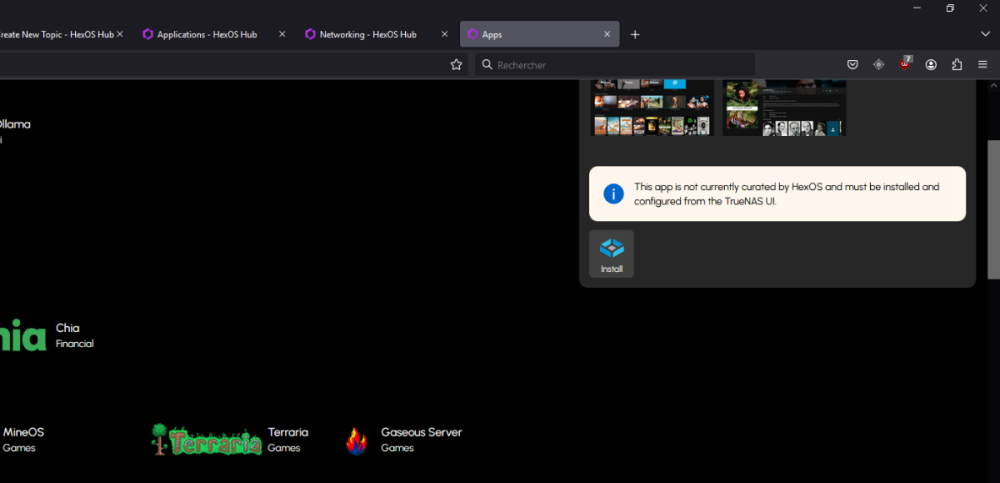Click the TrueNAS Install icon button
Image resolution: width=1000 pixels, height=483 pixels.
click(x=611, y=253)
